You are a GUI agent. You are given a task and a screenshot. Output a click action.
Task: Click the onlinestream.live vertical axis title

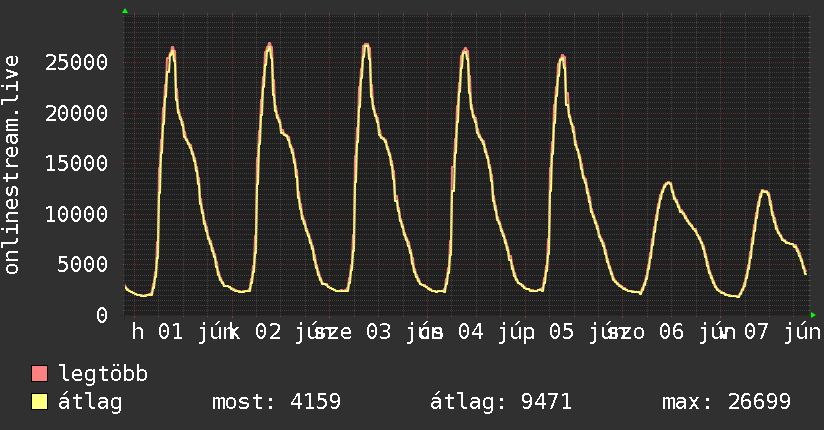coord(12,165)
